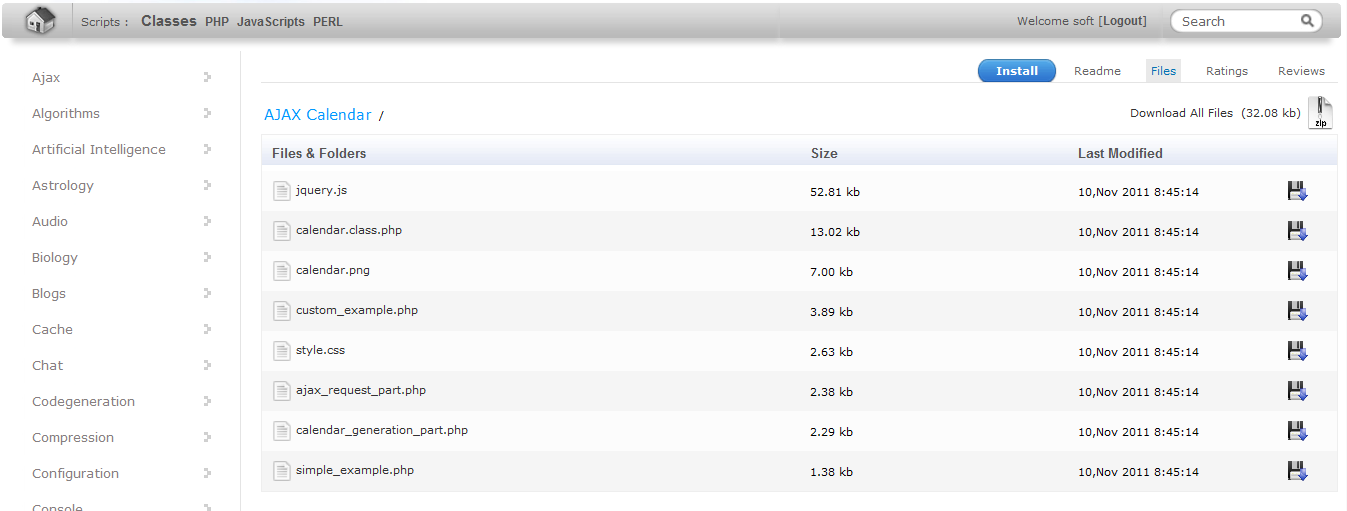1347x511 pixels.
Task: Open the Classes scripts menu
Action: click(x=169, y=21)
